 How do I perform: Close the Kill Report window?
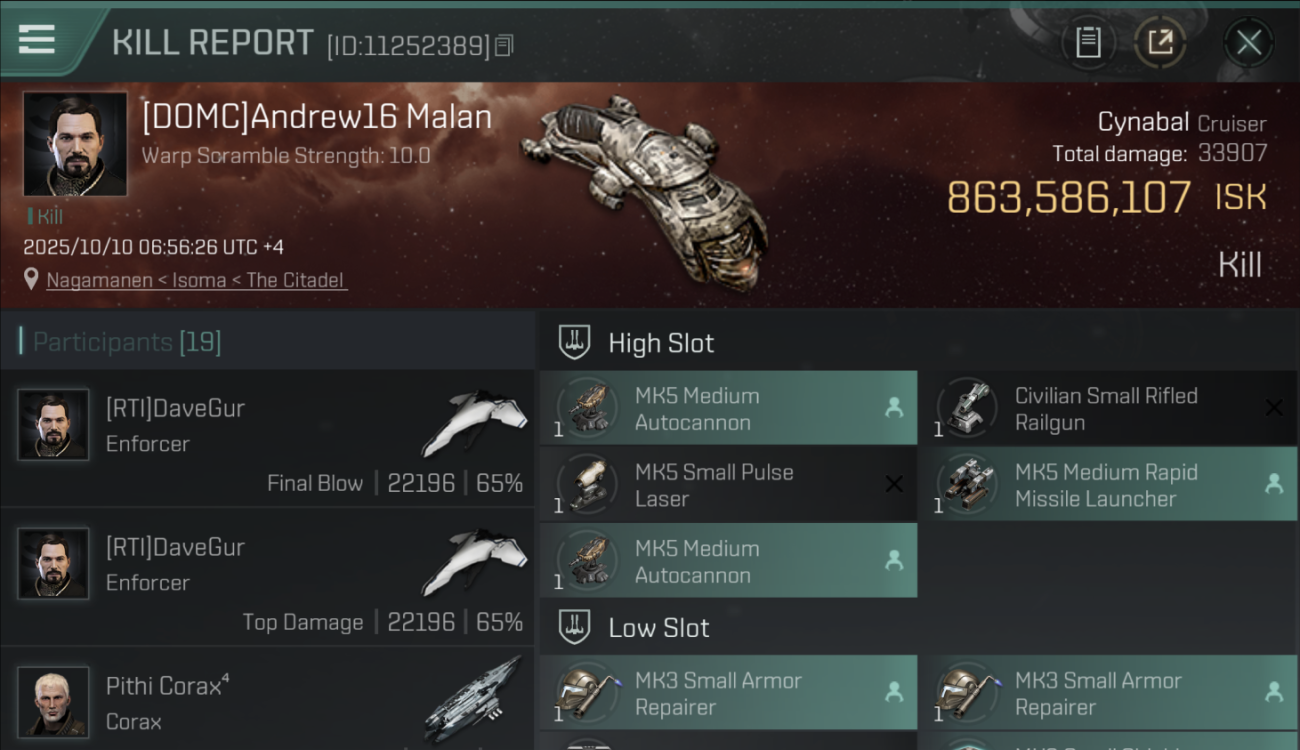coord(1248,42)
